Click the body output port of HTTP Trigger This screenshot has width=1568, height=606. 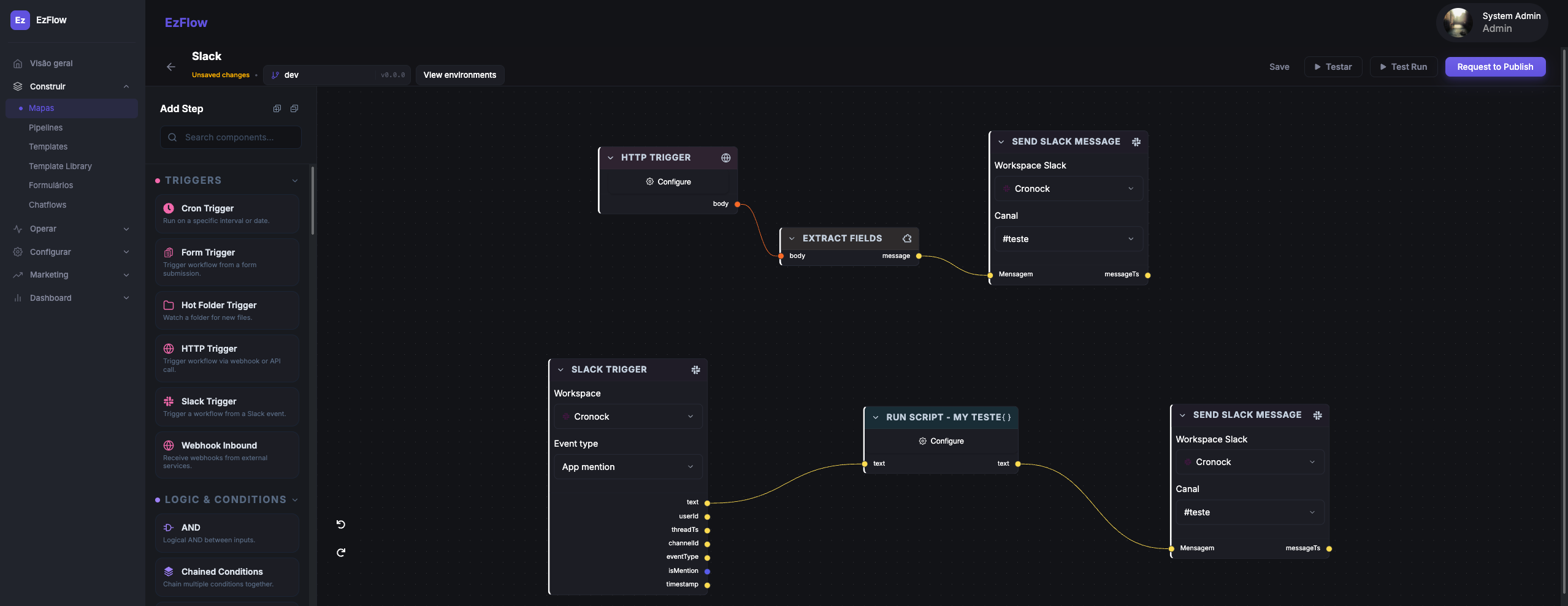pos(737,204)
